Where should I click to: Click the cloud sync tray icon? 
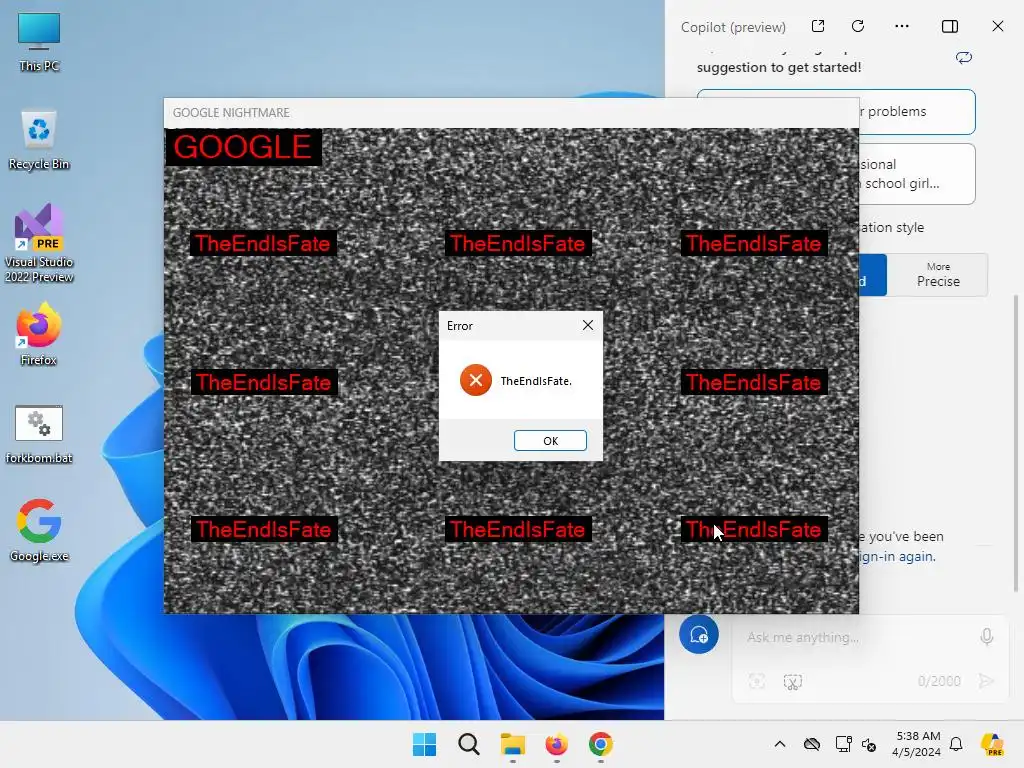812,744
